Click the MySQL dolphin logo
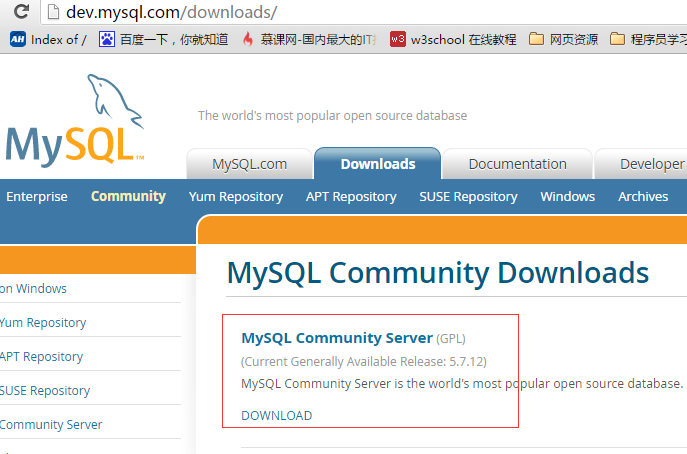Screen dimensions: 687x454 75,121
